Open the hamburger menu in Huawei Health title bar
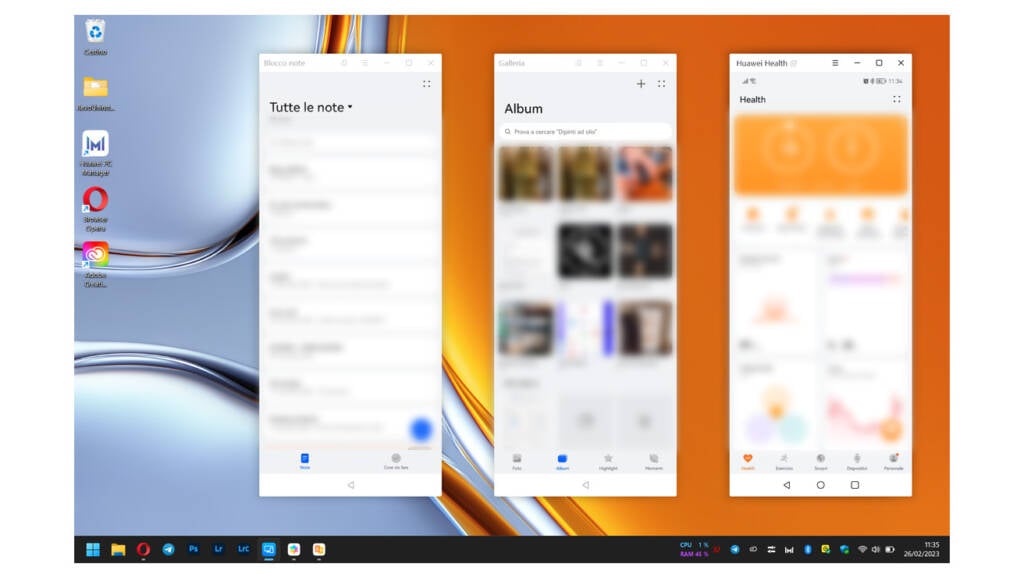1024x578 pixels. point(835,63)
